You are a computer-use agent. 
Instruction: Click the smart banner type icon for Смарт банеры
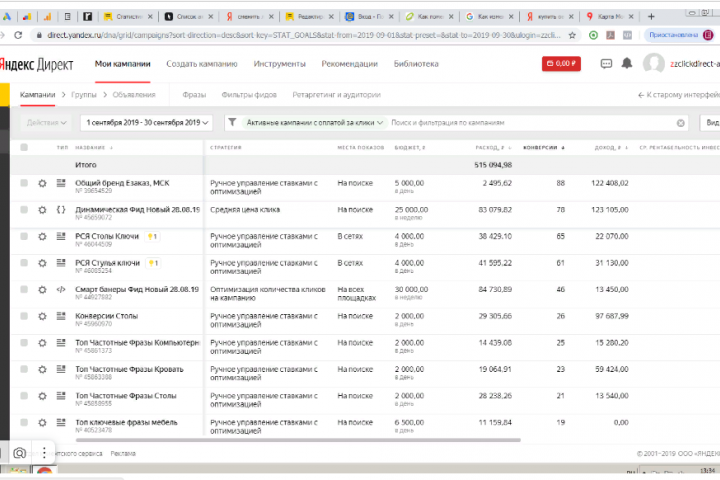(61, 289)
